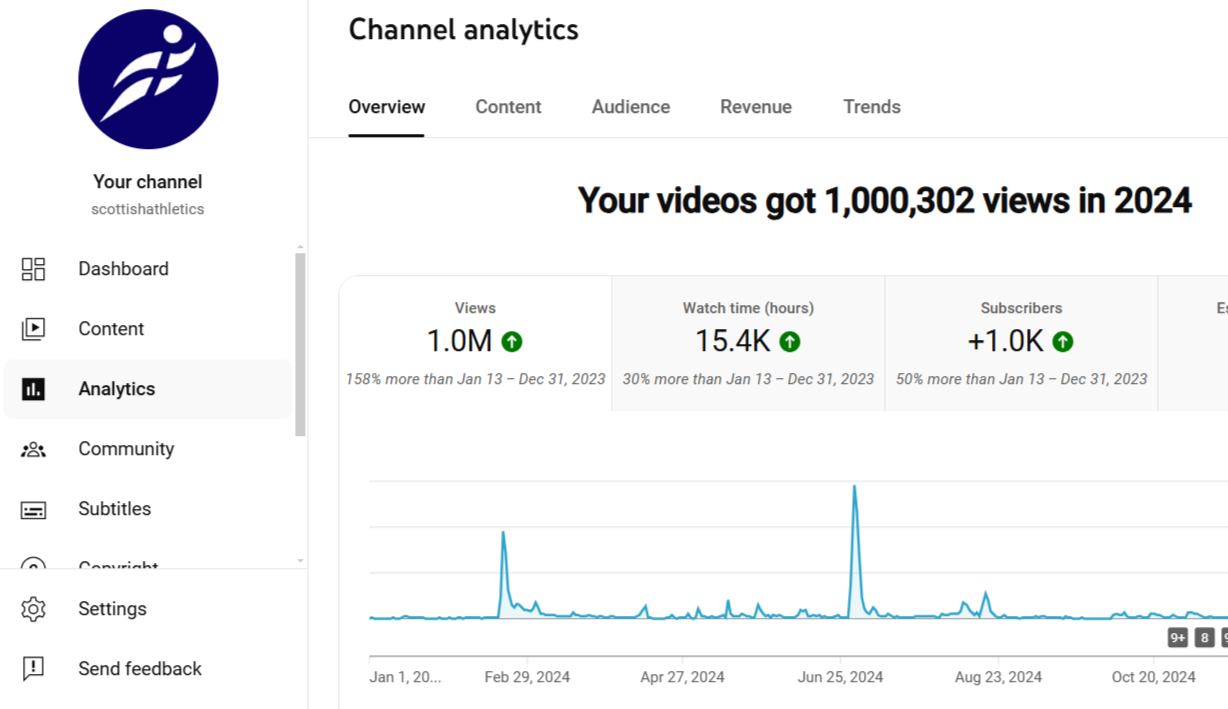Click the 8 video marker on chart
This screenshot has width=1228, height=709.
pyautogui.click(x=1204, y=637)
